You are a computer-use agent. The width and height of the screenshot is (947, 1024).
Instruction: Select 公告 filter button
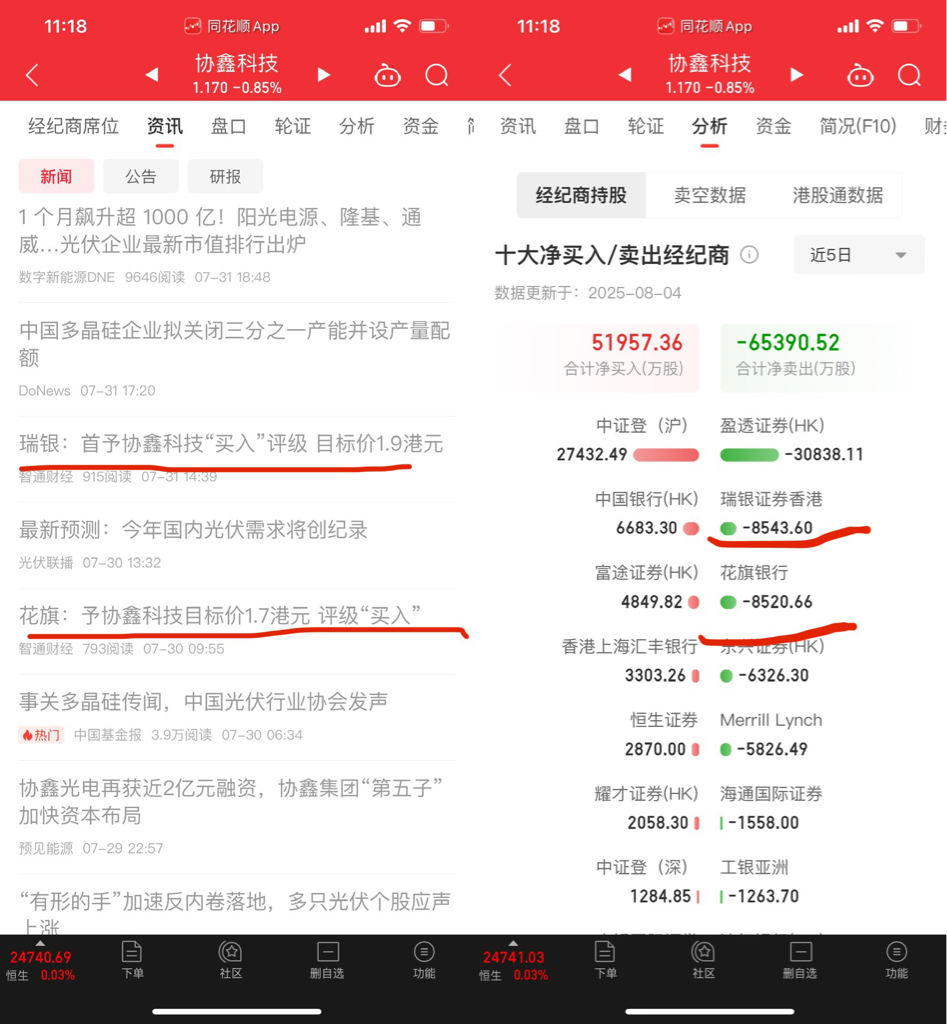pyautogui.click(x=141, y=176)
